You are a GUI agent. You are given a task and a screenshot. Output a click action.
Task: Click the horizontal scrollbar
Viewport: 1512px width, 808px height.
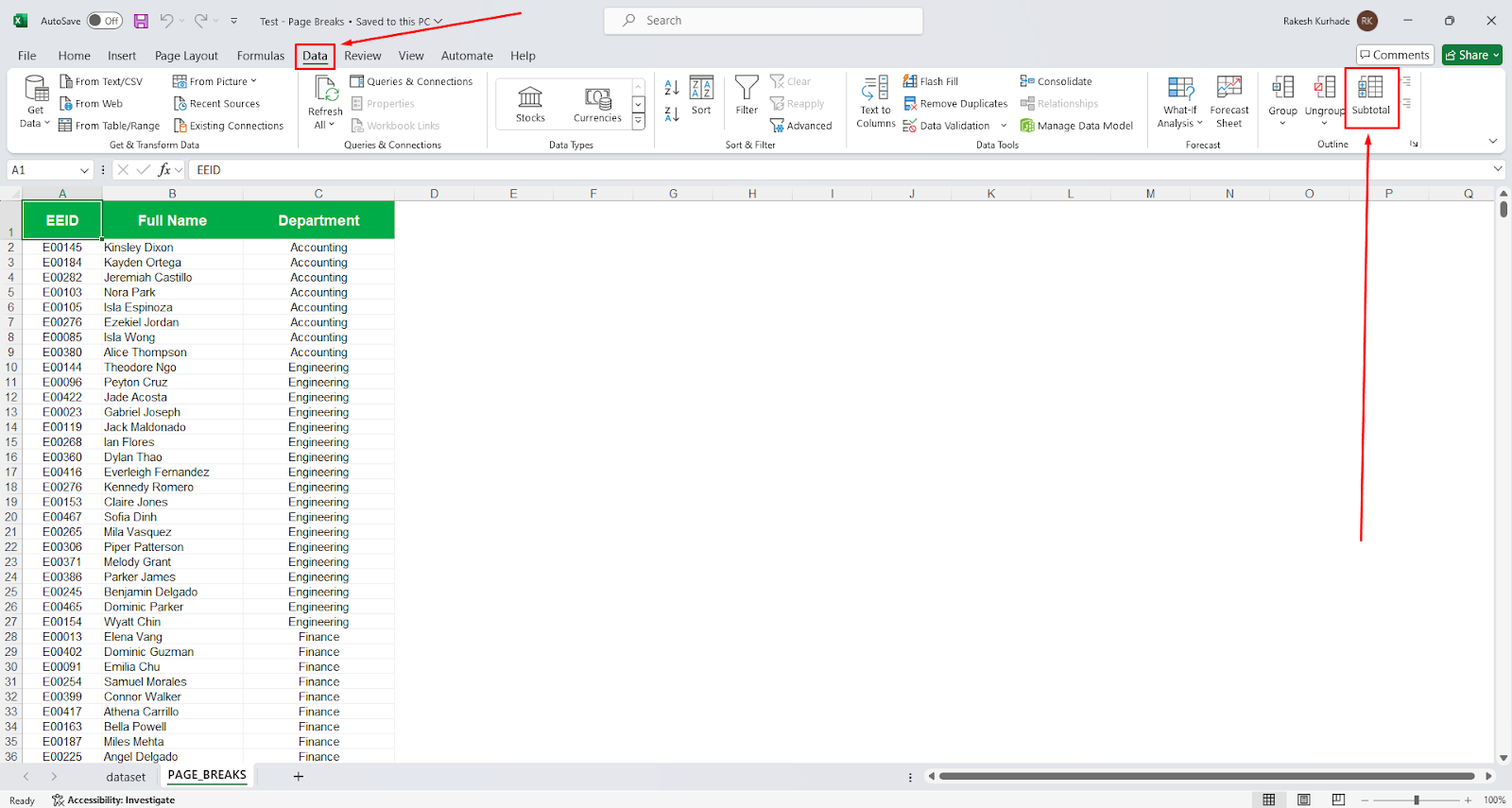[1207, 776]
